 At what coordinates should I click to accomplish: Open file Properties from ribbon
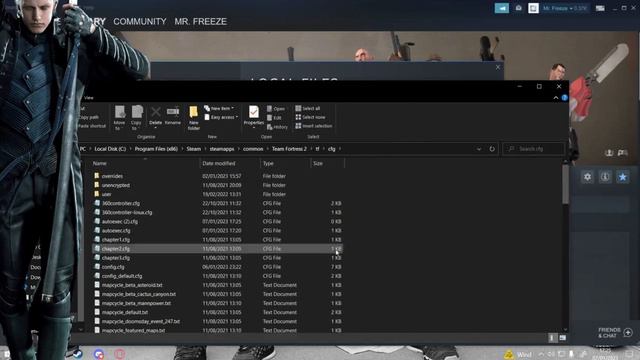click(x=253, y=116)
